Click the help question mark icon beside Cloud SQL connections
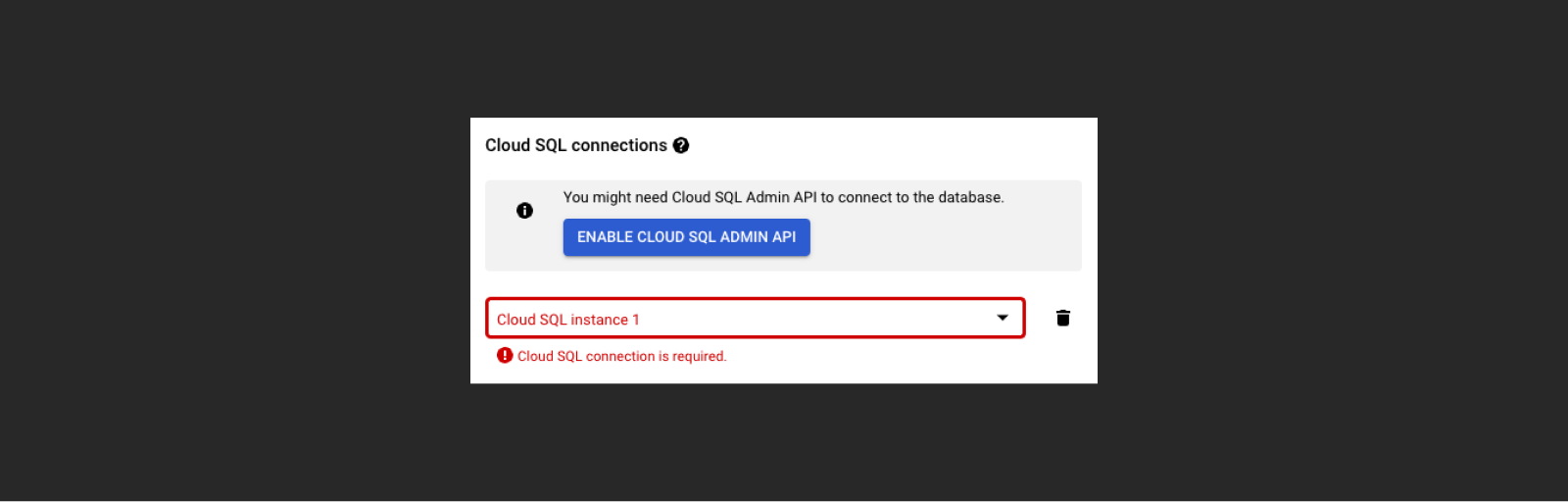The image size is (1568, 502). 681,145
